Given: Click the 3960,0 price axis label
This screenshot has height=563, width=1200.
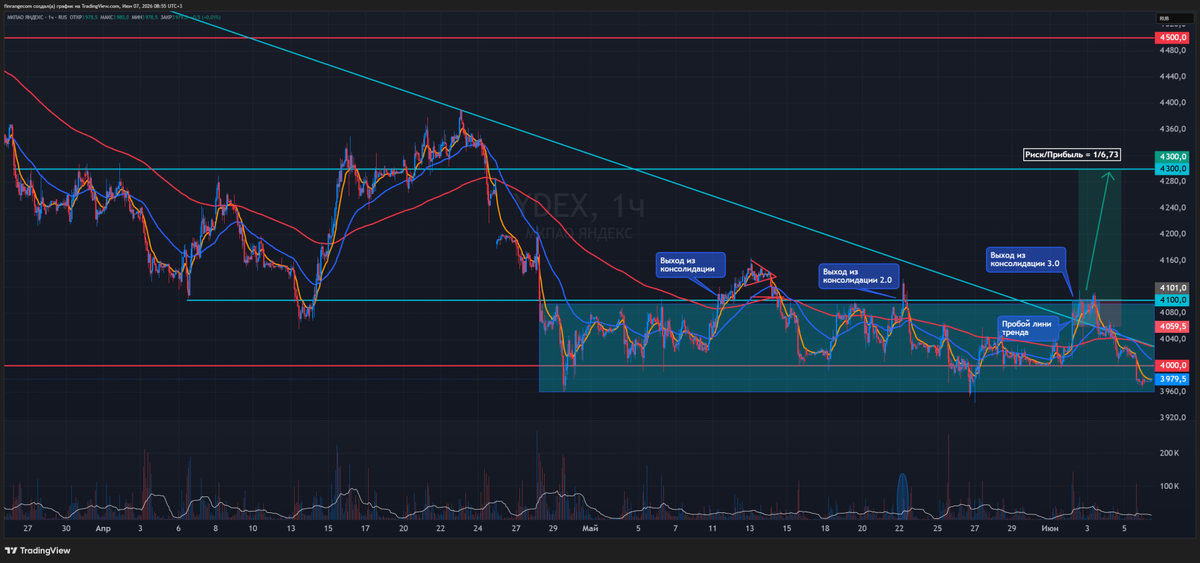Looking at the screenshot, I should 1173,392.
